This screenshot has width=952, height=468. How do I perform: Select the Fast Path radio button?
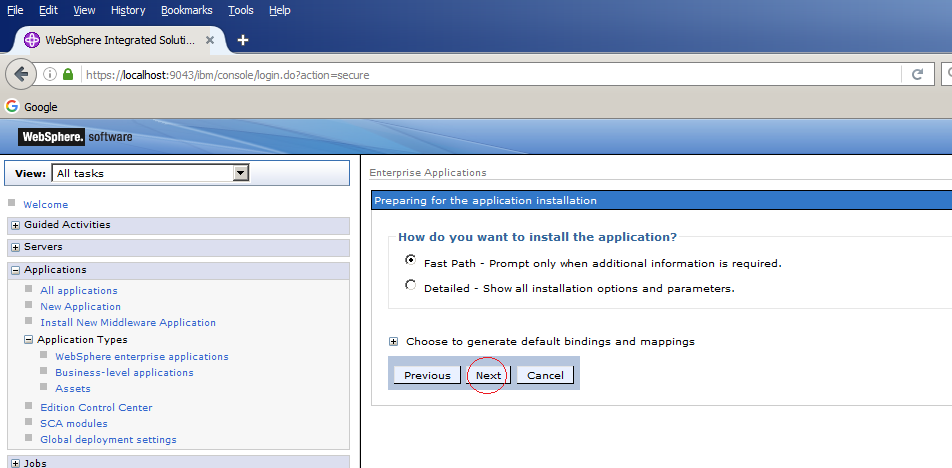(x=411, y=260)
